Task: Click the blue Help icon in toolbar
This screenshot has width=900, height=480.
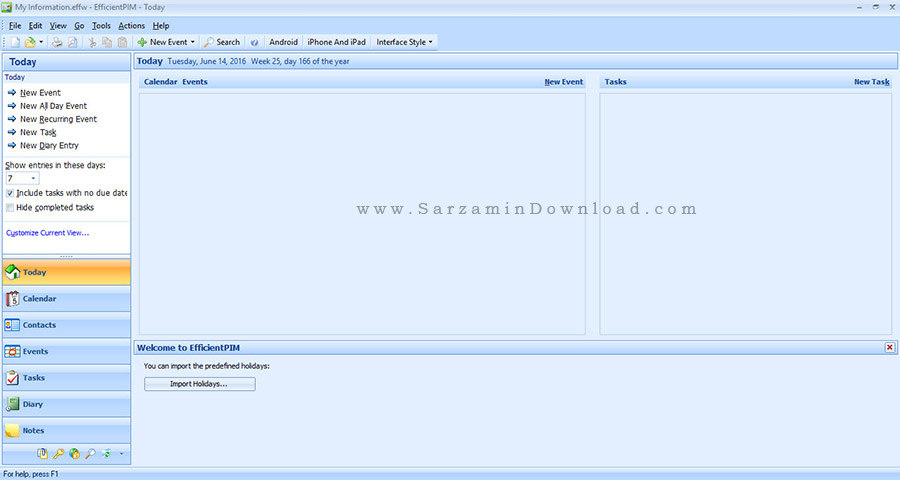Action: (x=254, y=42)
